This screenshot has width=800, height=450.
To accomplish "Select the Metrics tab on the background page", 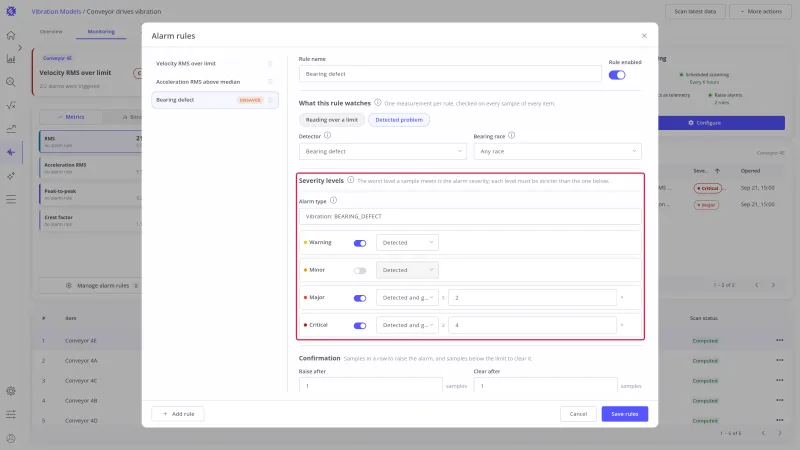I will 71,117.
